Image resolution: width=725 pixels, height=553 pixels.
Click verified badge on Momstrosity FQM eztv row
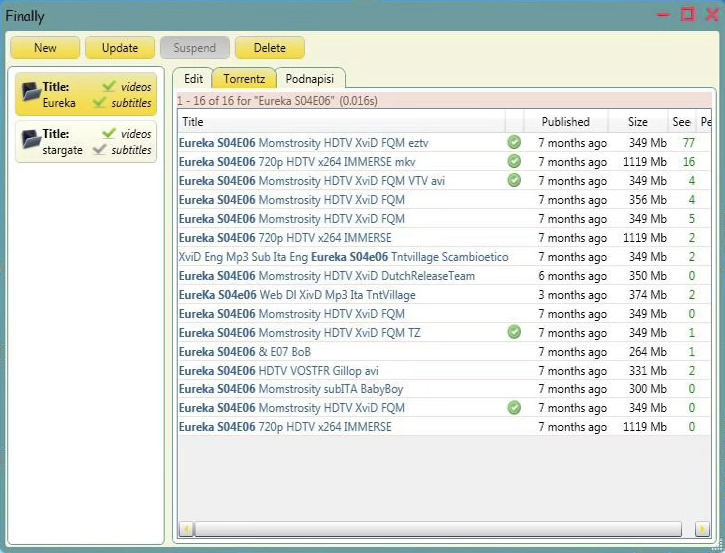tap(514, 142)
